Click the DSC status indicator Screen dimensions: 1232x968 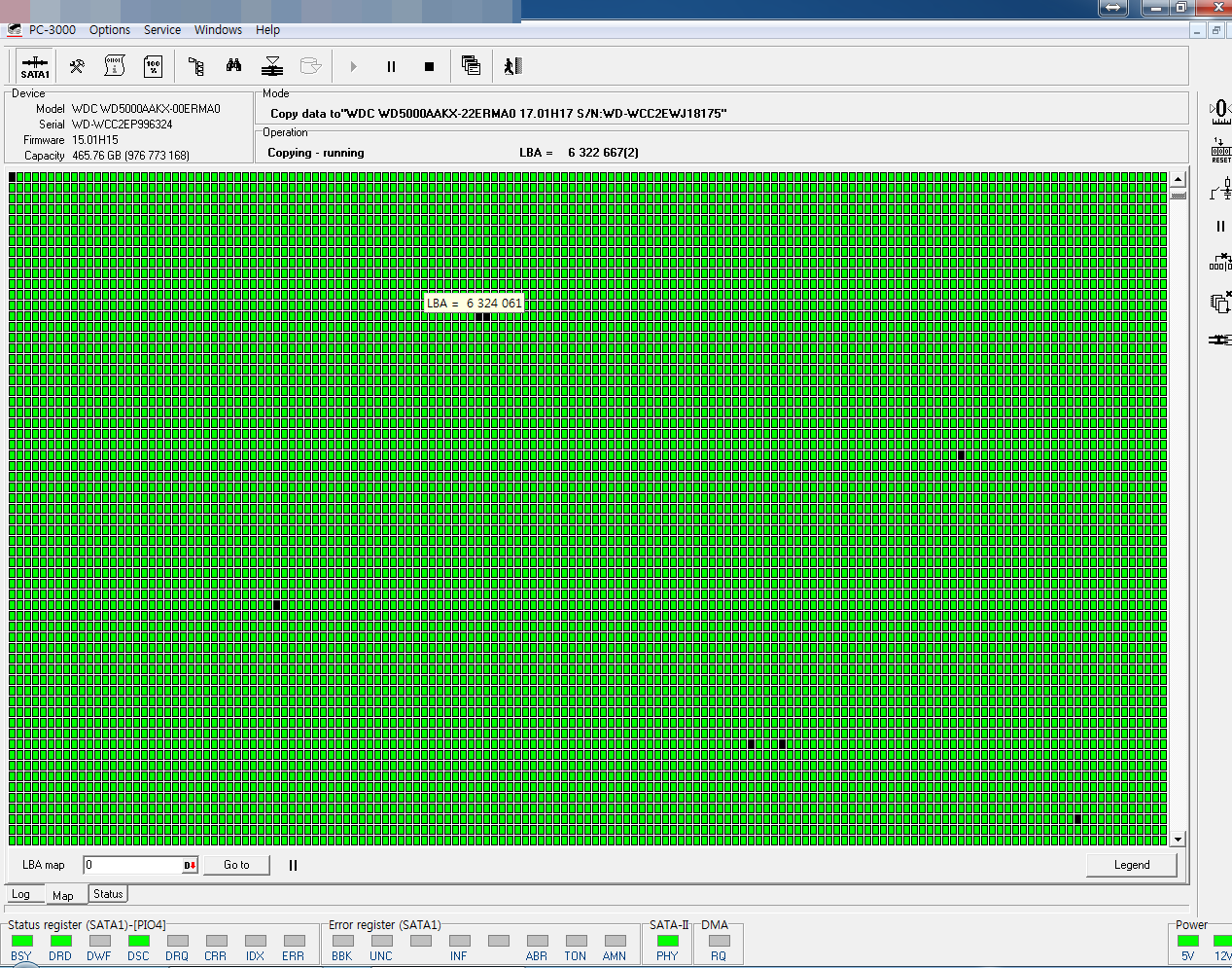point(139,941)
